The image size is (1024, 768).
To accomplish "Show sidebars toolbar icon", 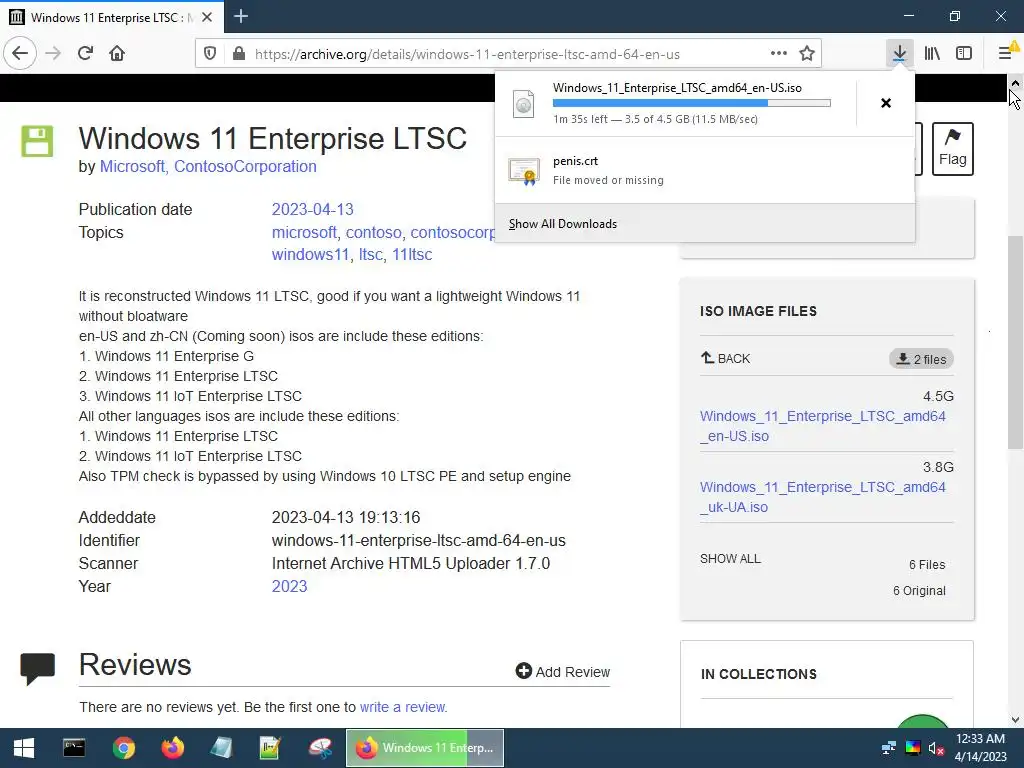I will pos(964,54).
